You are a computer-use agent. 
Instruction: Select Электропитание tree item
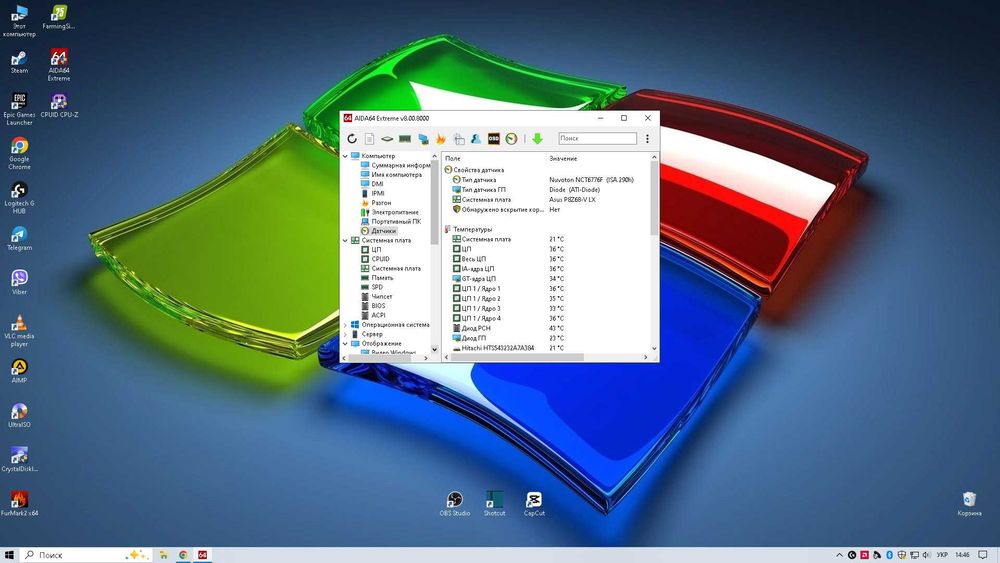click(x=390, y=212)
